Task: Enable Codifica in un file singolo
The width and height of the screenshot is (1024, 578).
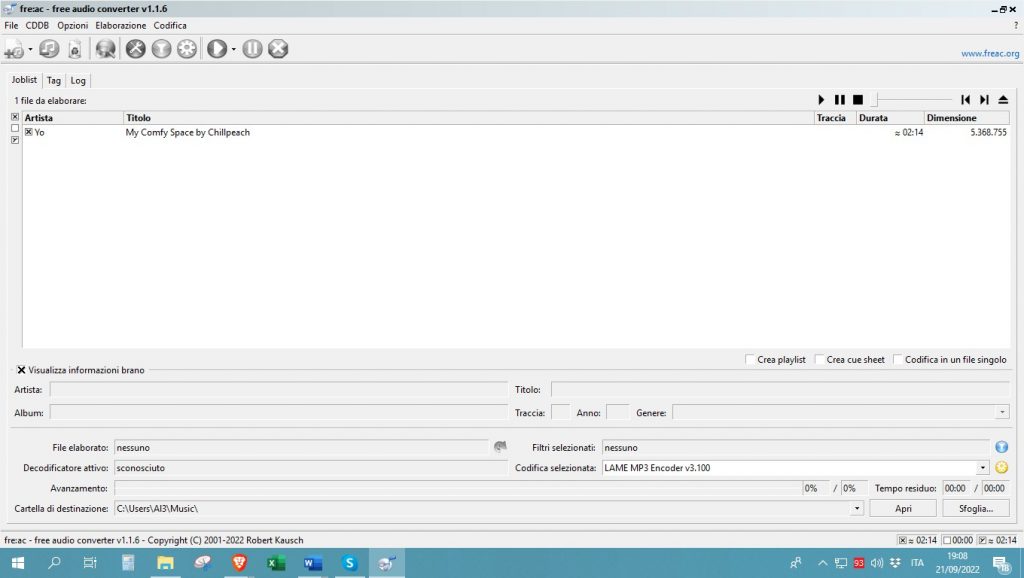Action: (x=898, y=360)
